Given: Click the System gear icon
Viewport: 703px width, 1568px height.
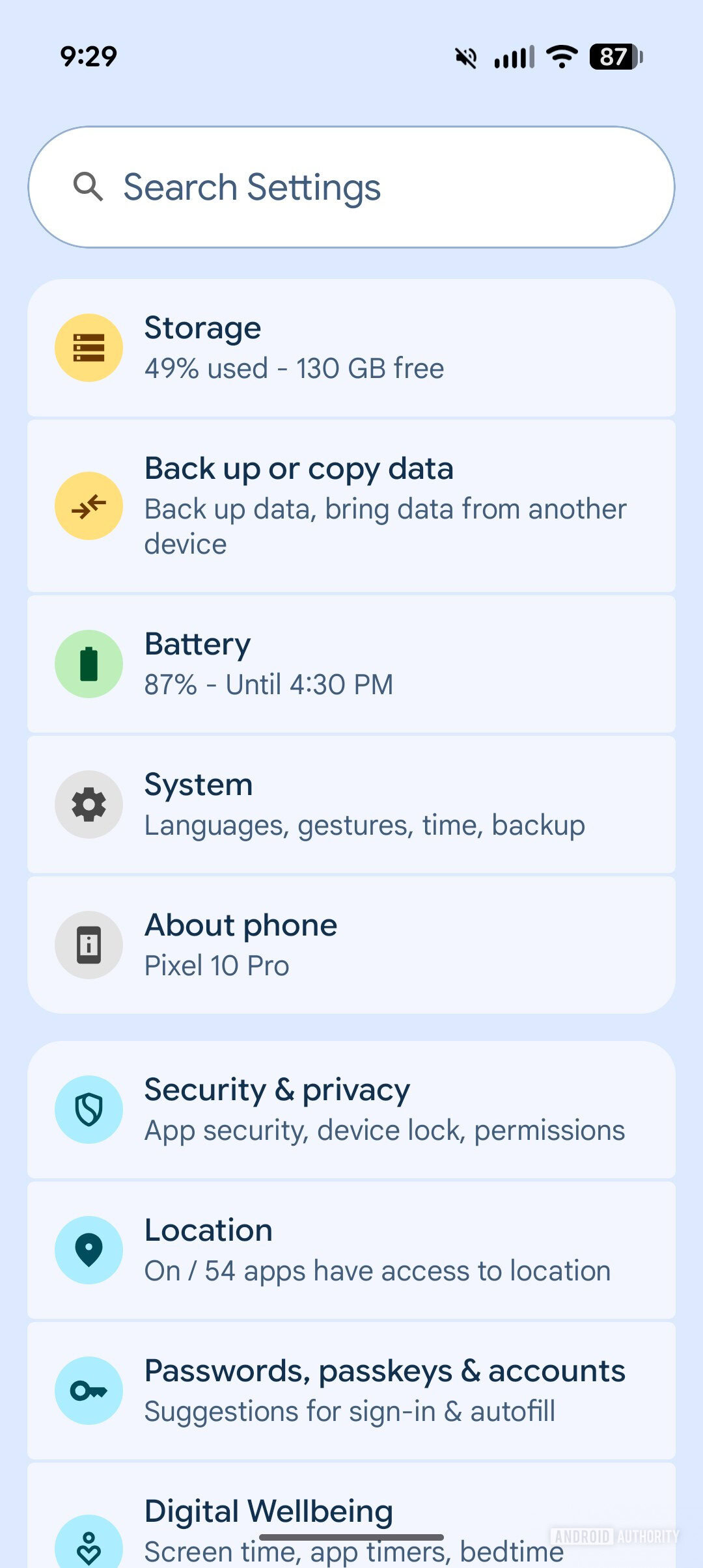Looking at the screenshot, I should [x=89, y=804].
